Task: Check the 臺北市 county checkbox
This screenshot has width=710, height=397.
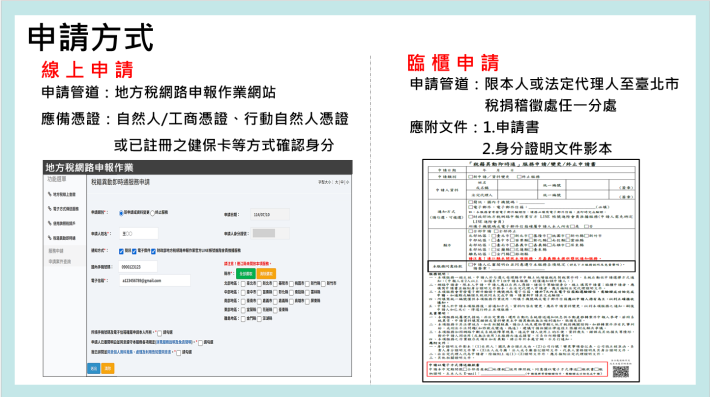Action: 243,284
